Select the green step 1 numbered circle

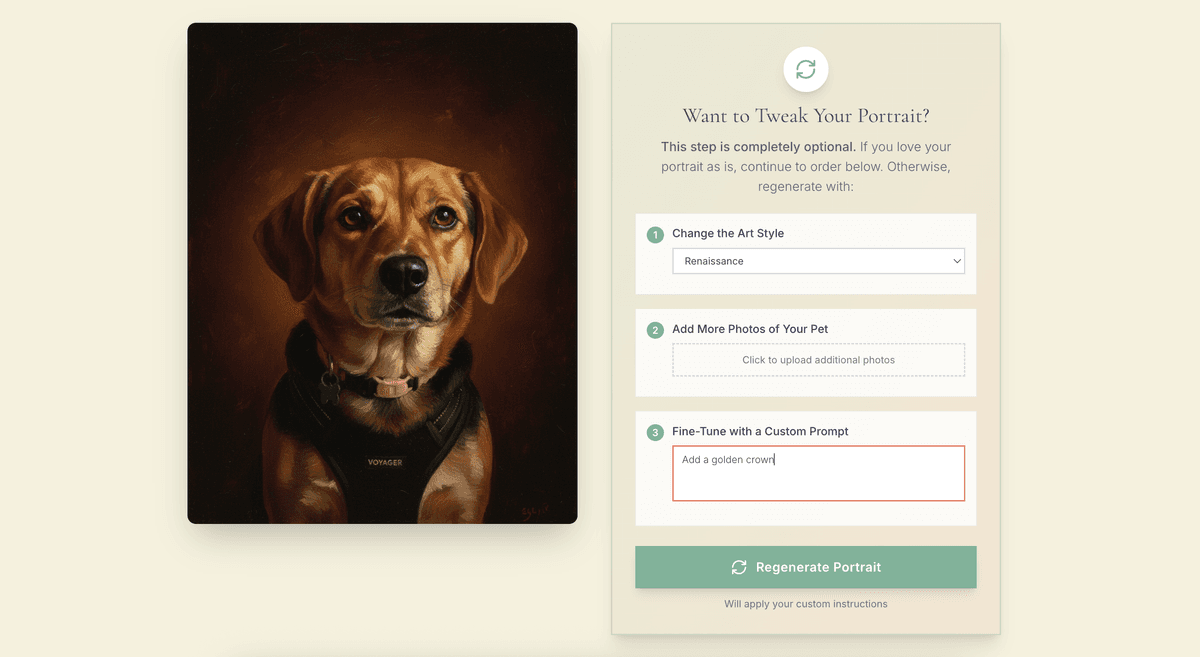[655, 234]
